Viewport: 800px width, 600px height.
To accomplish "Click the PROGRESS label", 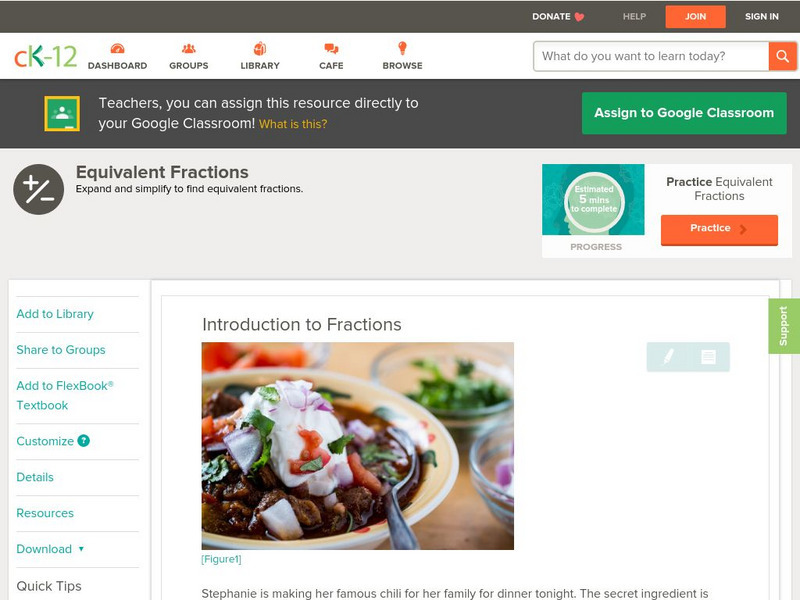I will click(x=596, y=247).
